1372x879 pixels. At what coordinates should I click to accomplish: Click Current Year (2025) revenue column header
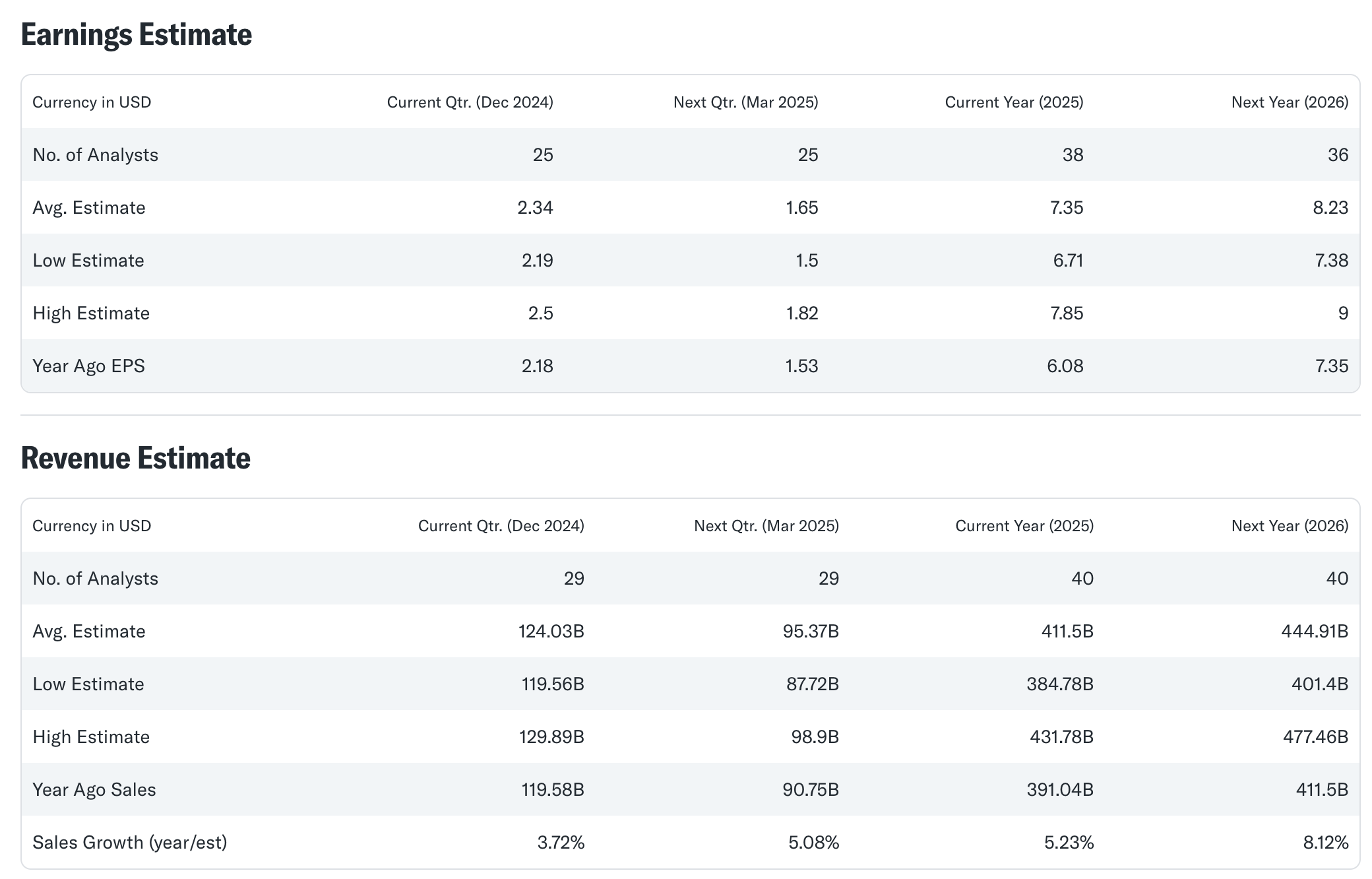coord(1024,526)
